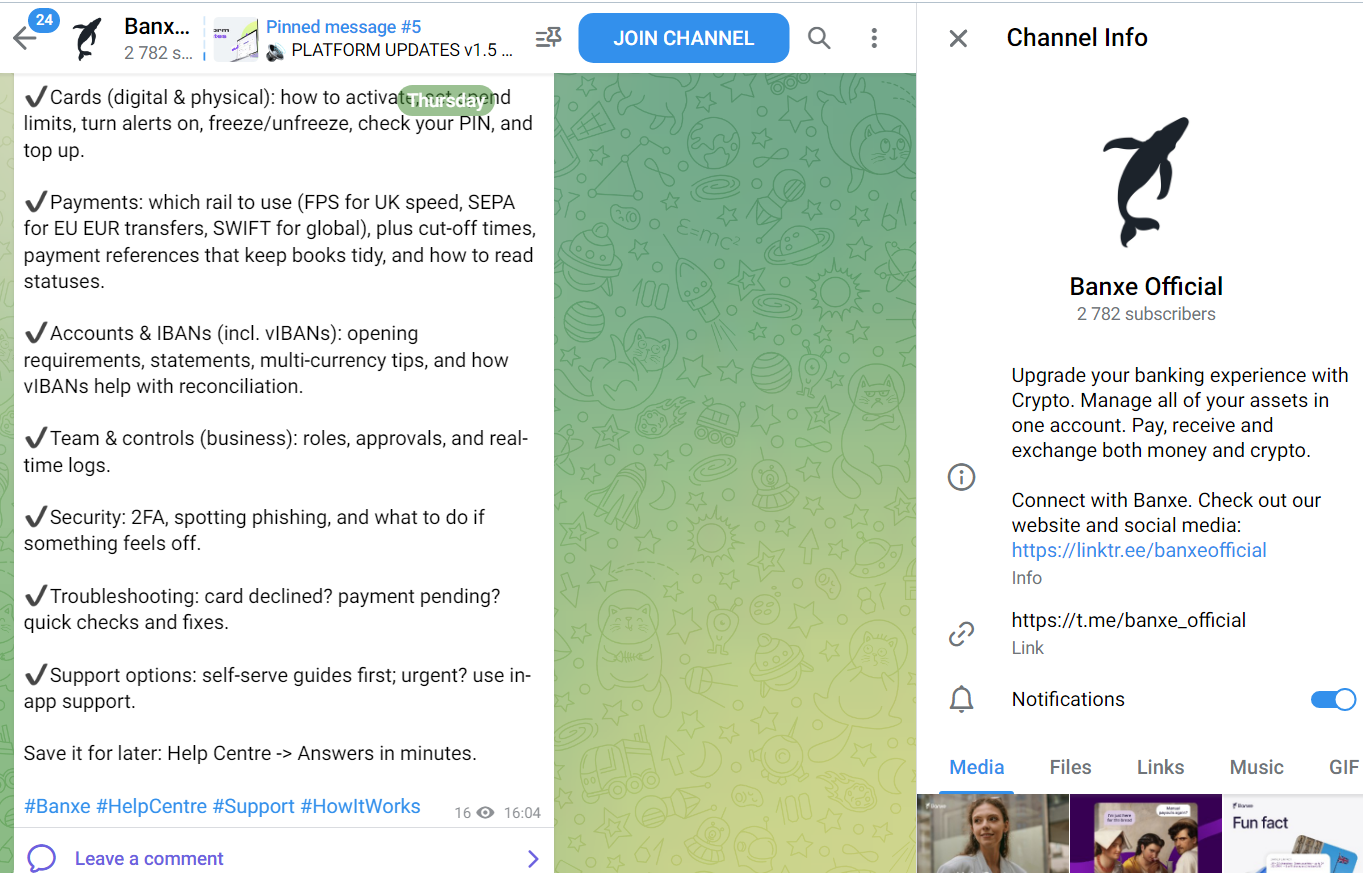The height and width of the screenshot is (873, 1363).
Task: Click the large whale profile picture
Action: pyautogui.click(x=1146, y=182)
